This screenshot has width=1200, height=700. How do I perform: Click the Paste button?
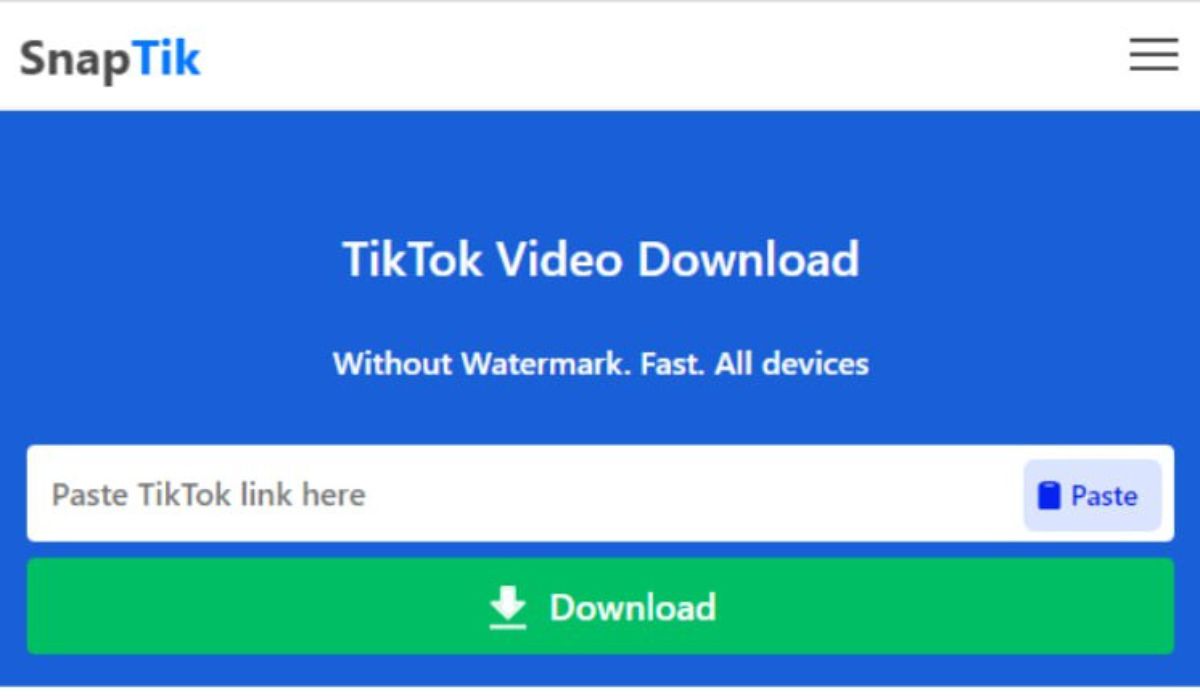point(1092,495)
